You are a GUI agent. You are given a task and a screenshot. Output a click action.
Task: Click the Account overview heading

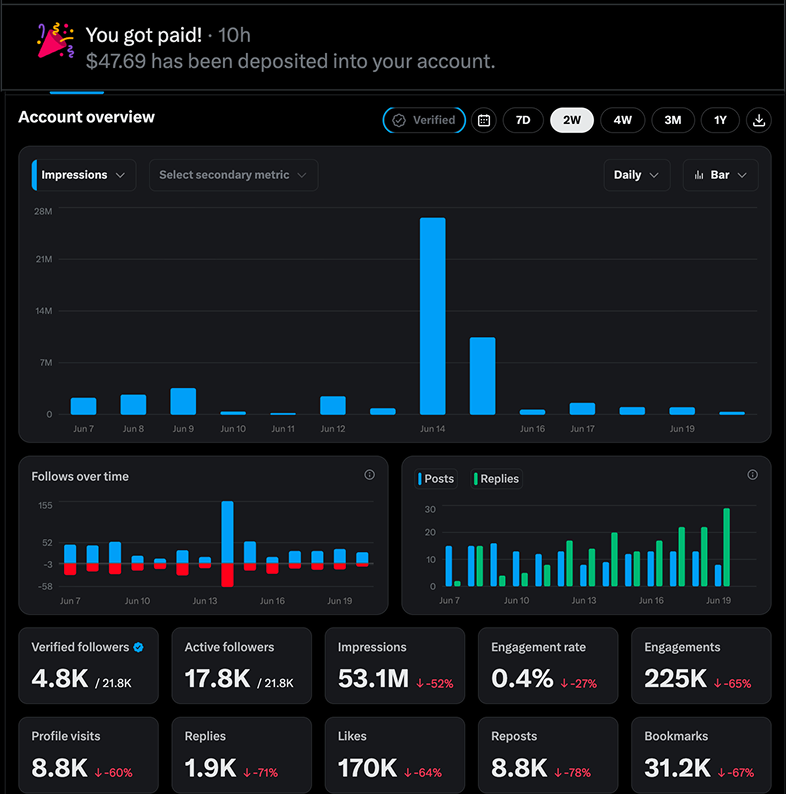pyautogui.click(x=87, y=117)
